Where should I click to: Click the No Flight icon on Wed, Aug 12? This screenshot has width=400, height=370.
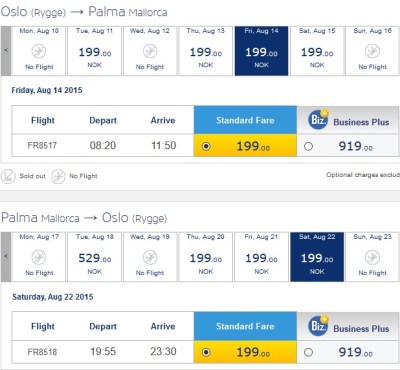[x=150, y=51]
